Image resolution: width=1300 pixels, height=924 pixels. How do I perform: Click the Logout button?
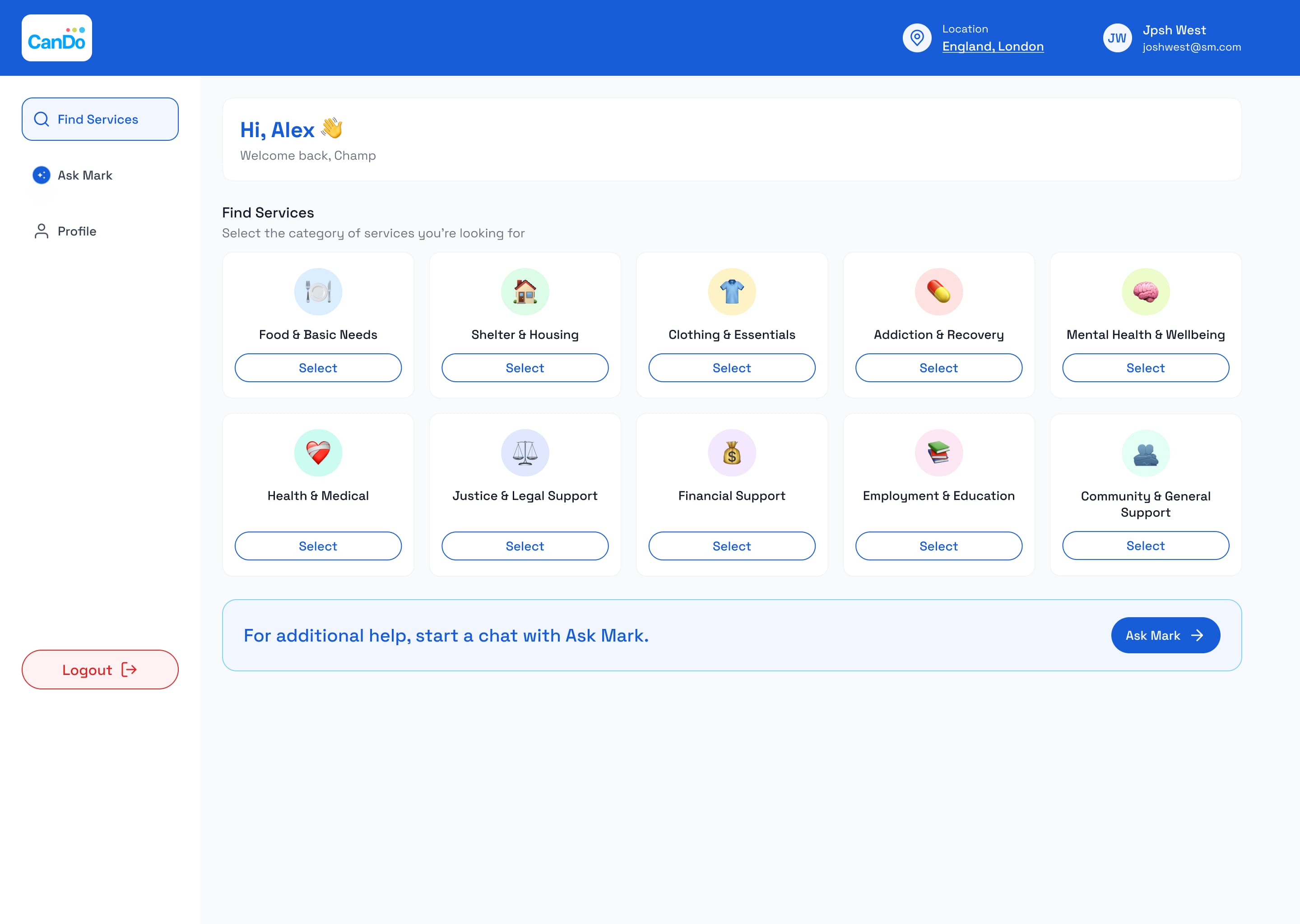tap(100, 670)
